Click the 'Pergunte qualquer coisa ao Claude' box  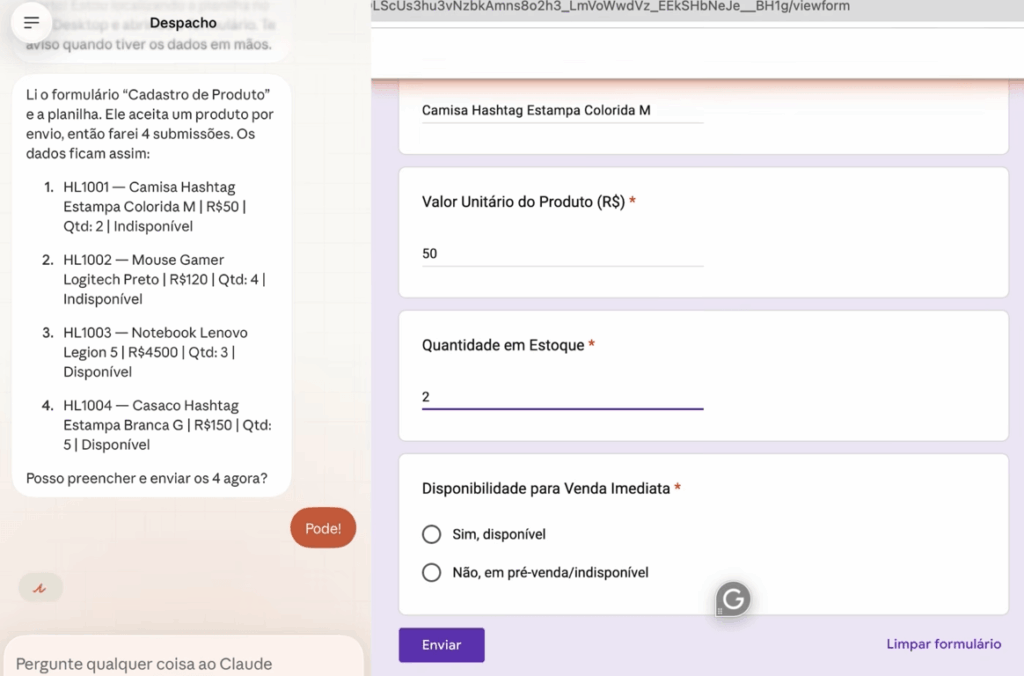[x=184, y=658]
